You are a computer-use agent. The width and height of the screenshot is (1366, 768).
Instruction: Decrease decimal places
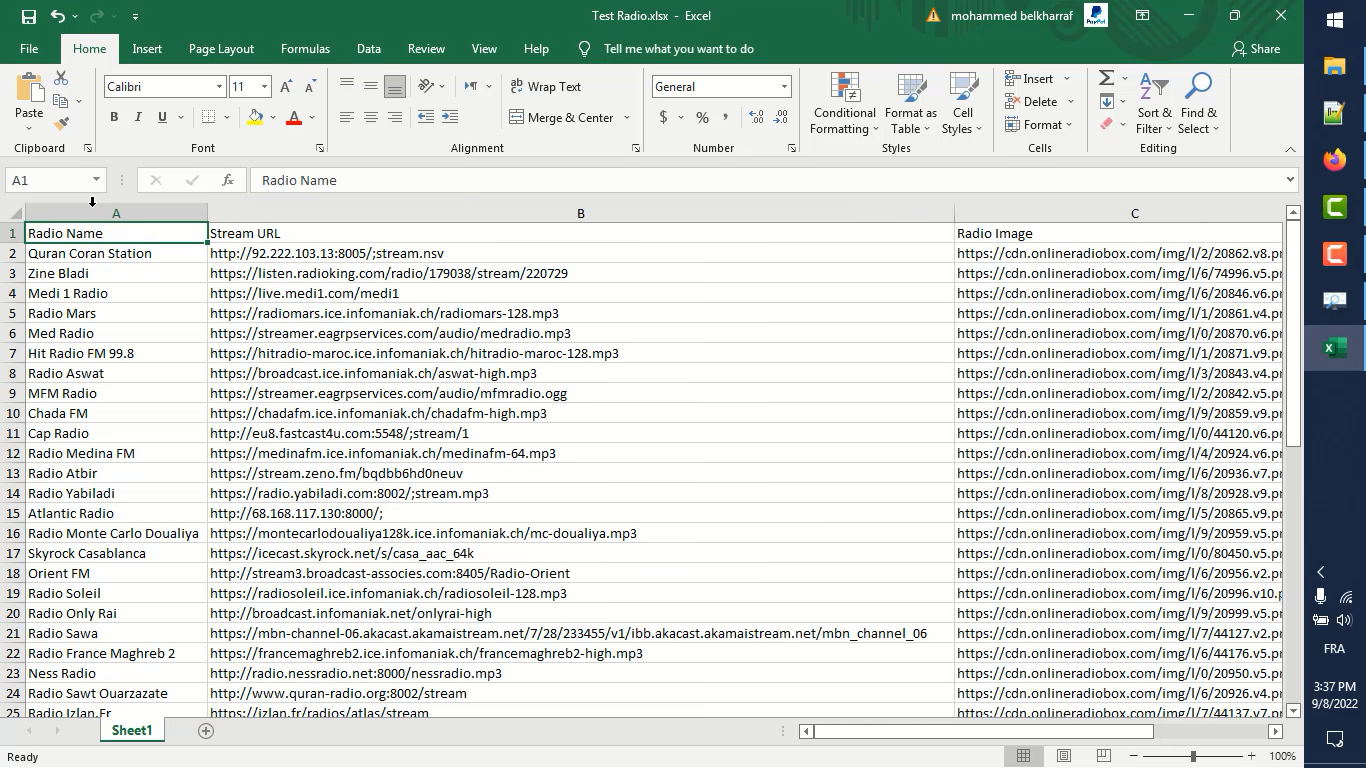[x=780, y=117]
